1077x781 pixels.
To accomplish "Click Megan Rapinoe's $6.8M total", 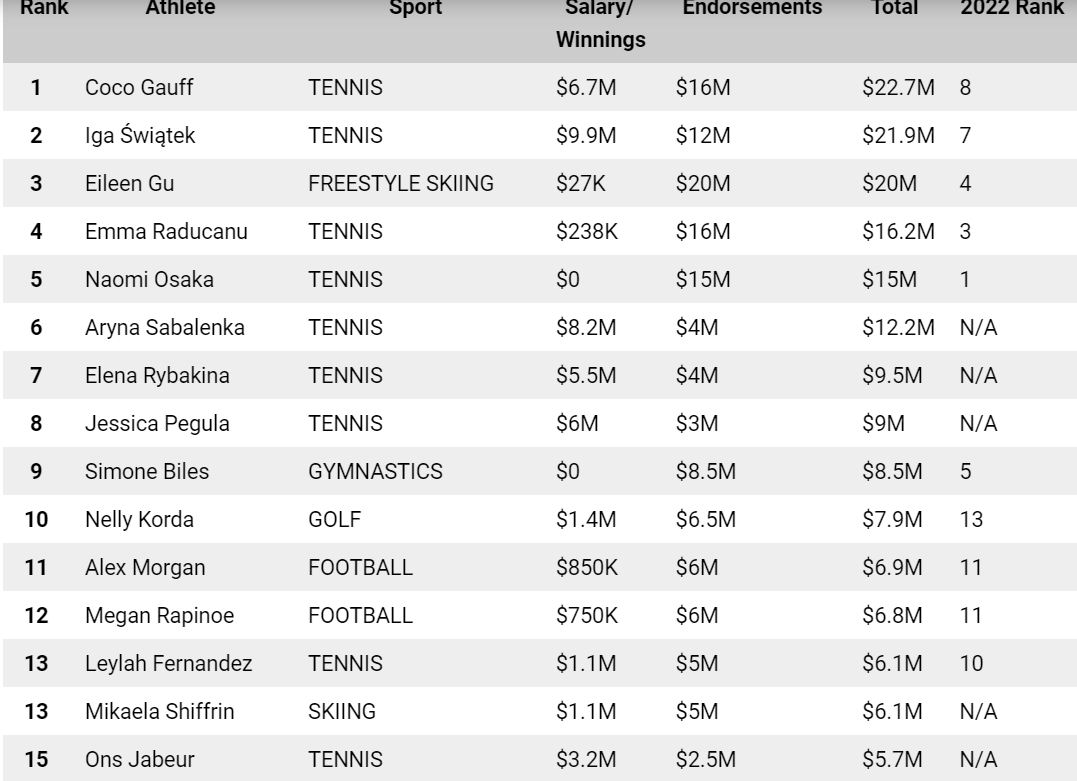I will pyautogui.click(x=892, y=615).
